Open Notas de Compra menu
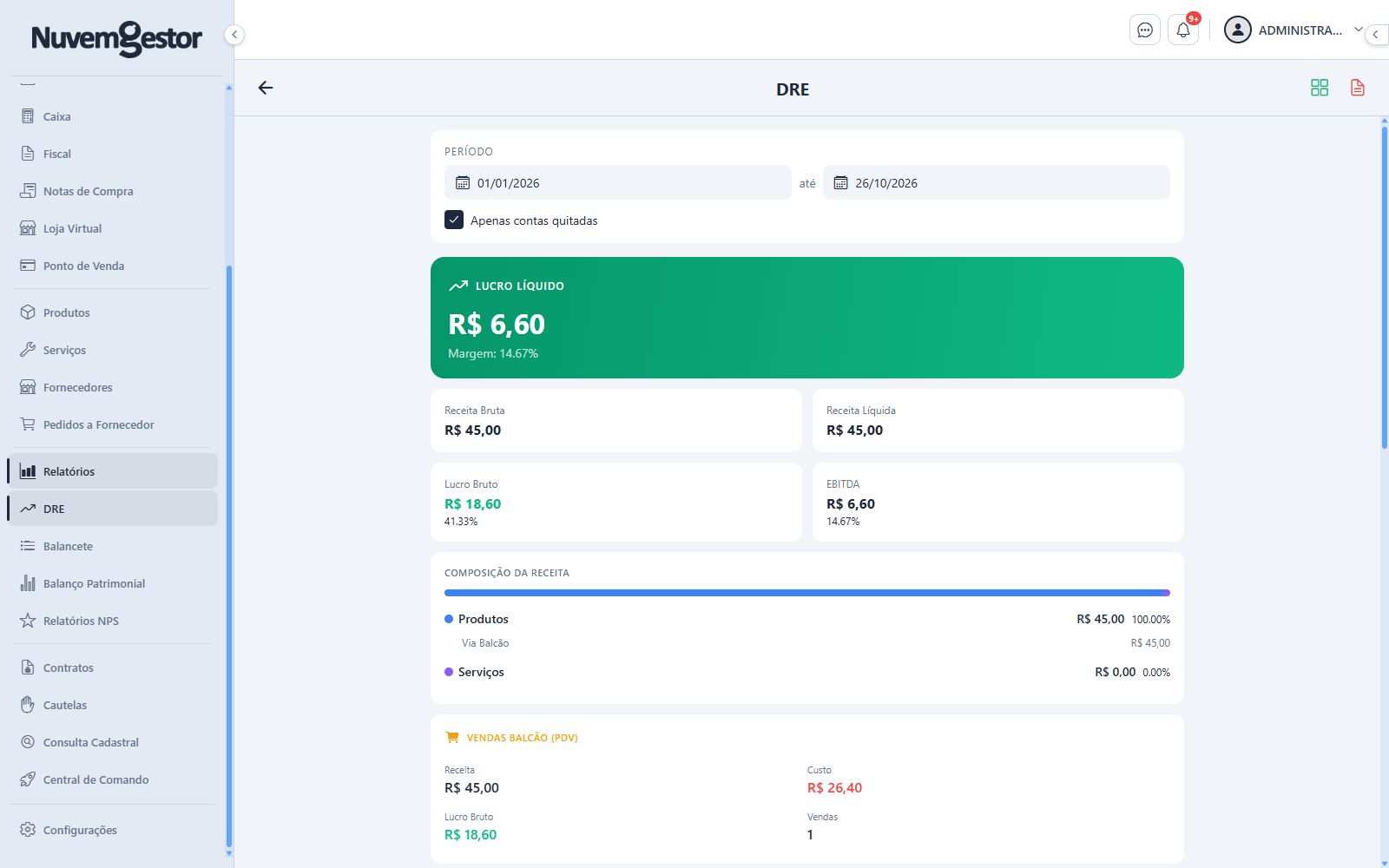Viewport: 1389px width, 868px height. tap(112, 191)
